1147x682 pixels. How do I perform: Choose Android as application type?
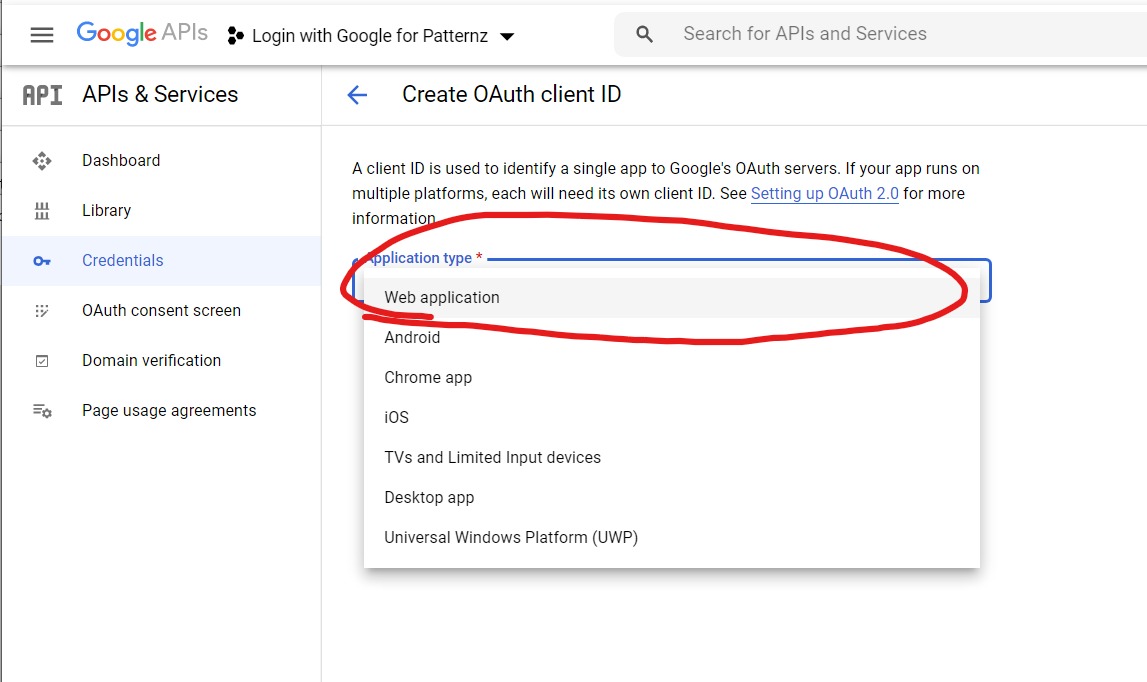pyautogui.click(x=412, y=338)
